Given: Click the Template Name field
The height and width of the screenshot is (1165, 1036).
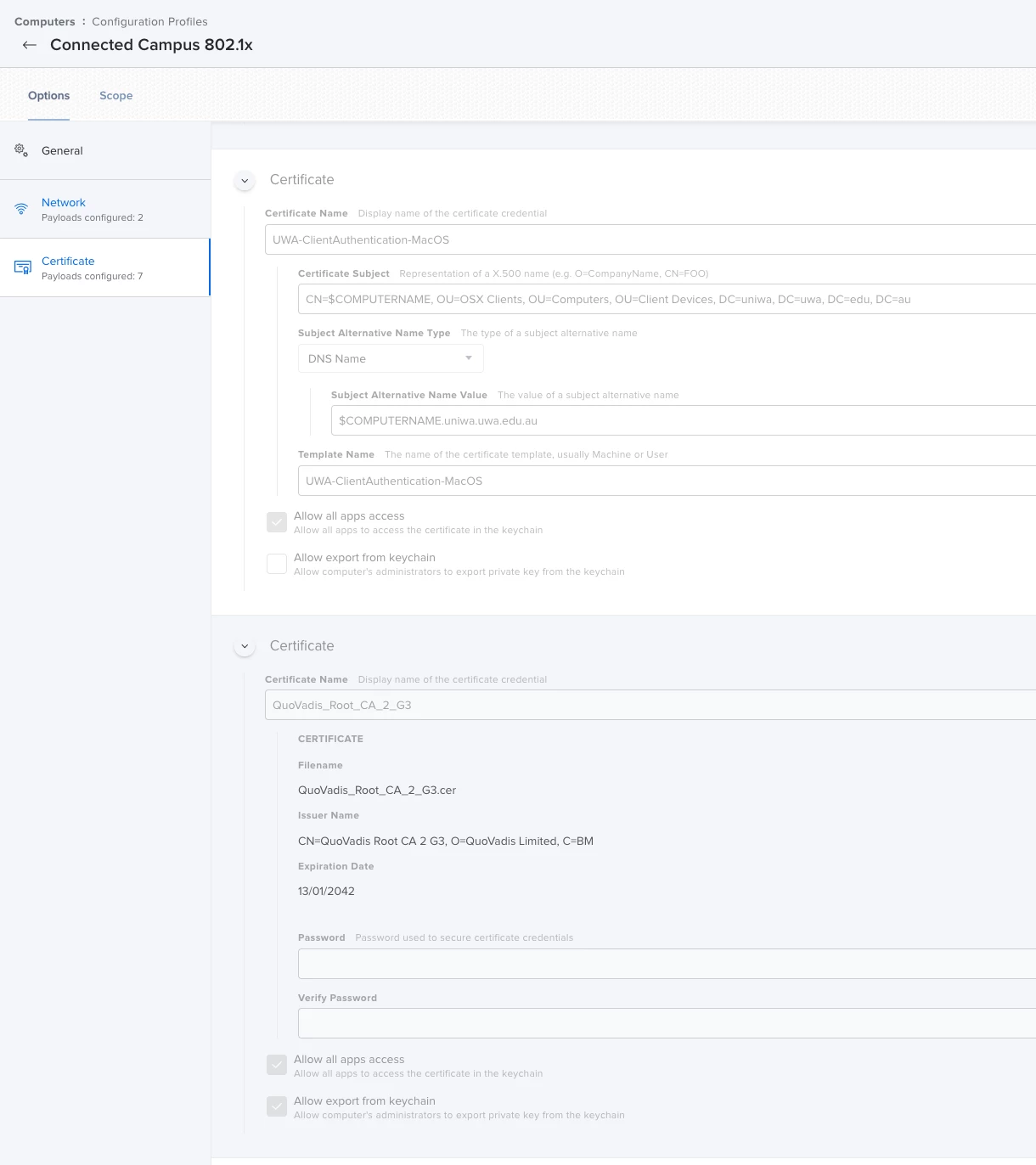Looking at the screenshot, I should [x=667, y=481].
